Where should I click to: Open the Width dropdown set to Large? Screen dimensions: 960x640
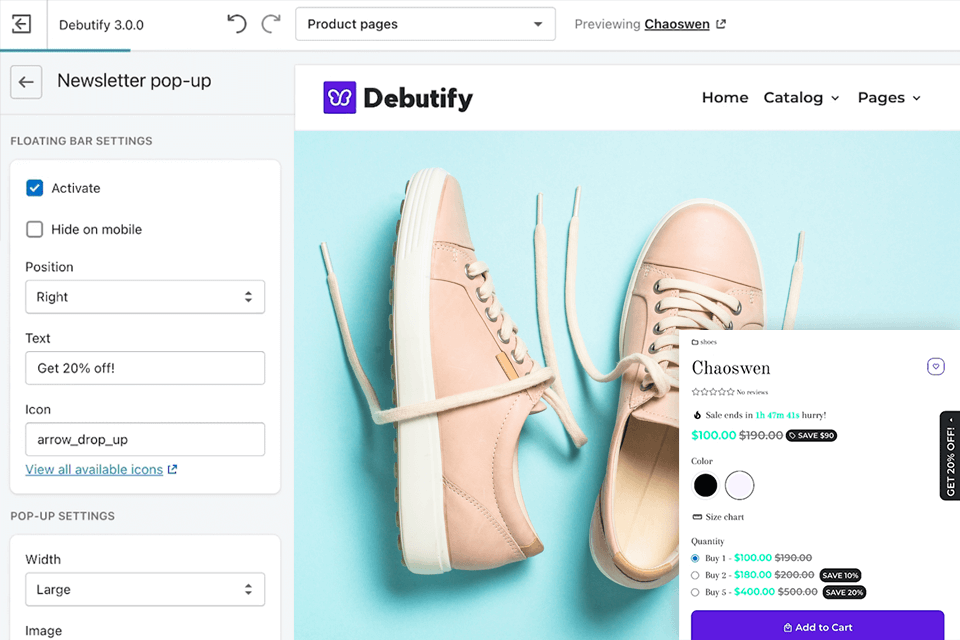point(145,590)
